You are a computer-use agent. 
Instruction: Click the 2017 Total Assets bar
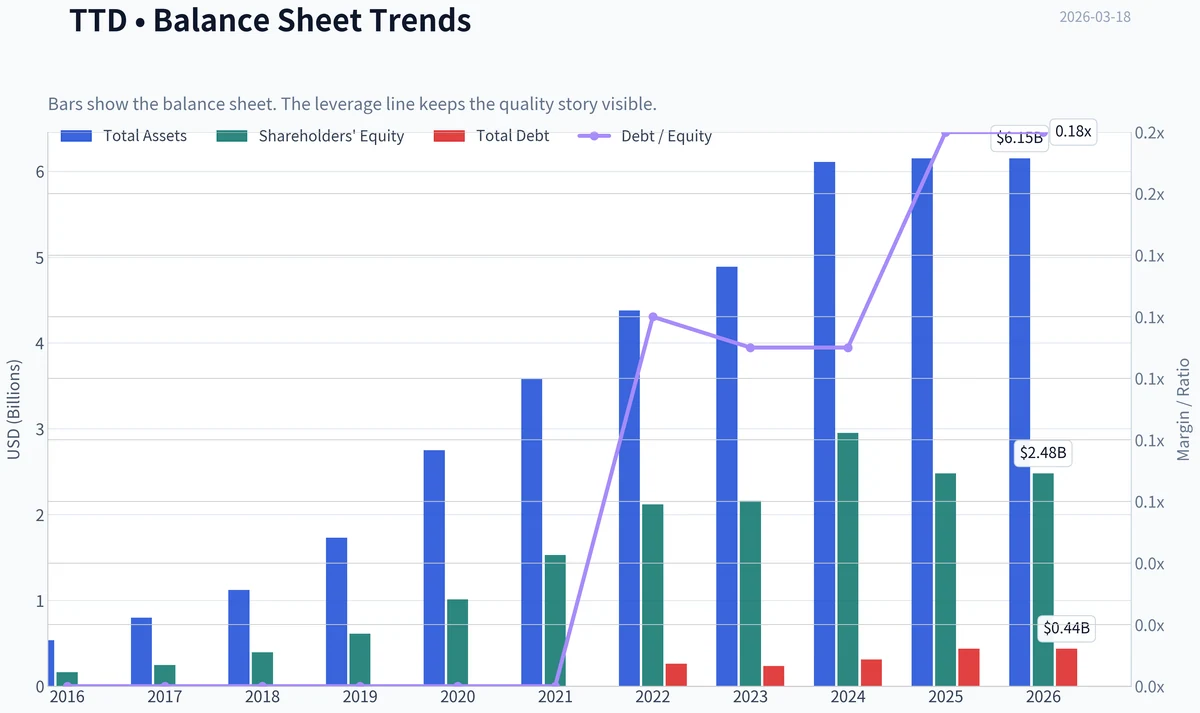point(141,652)
